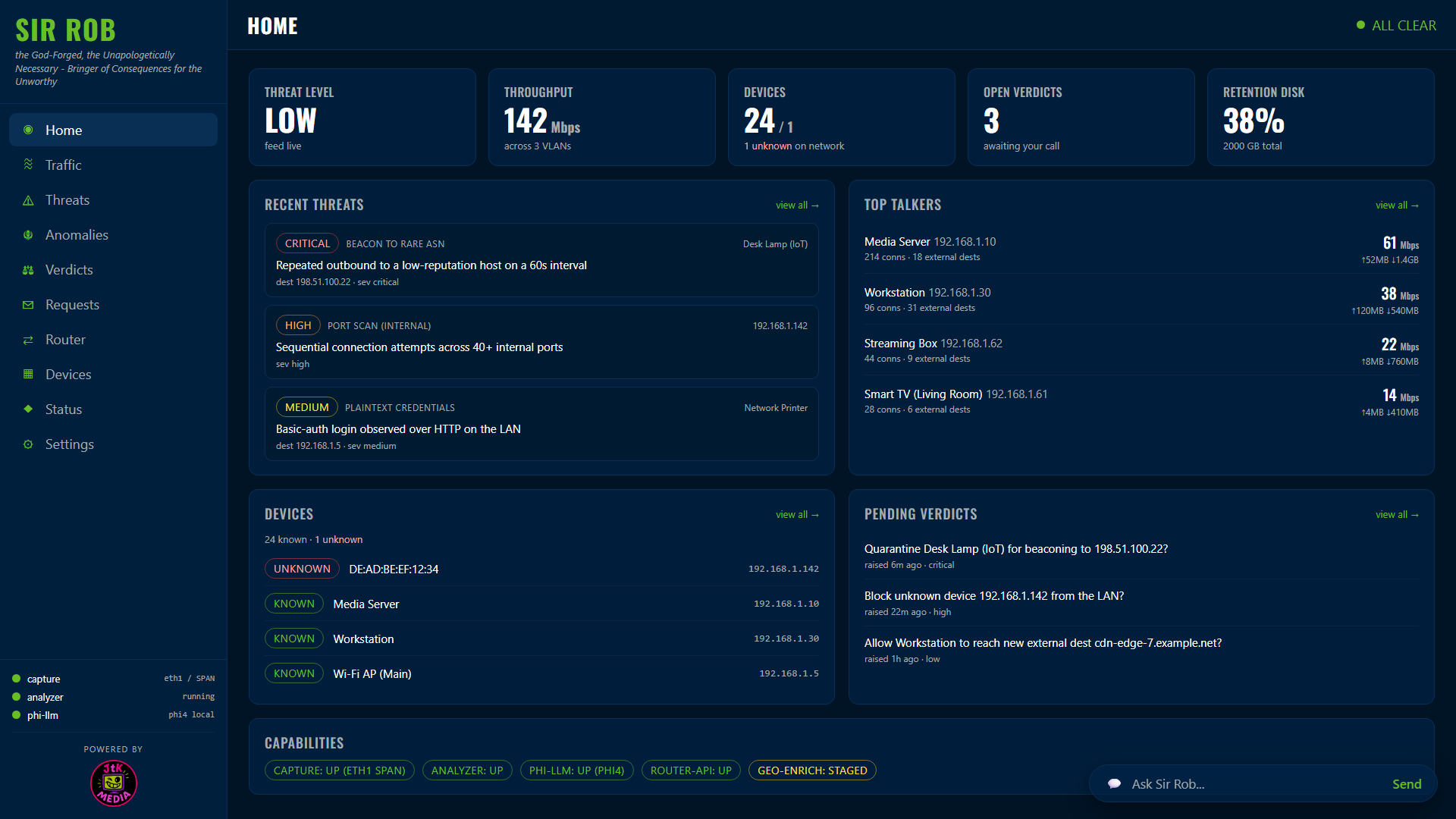Open the Devices 24 / 1 summary card

click(842, 118)
